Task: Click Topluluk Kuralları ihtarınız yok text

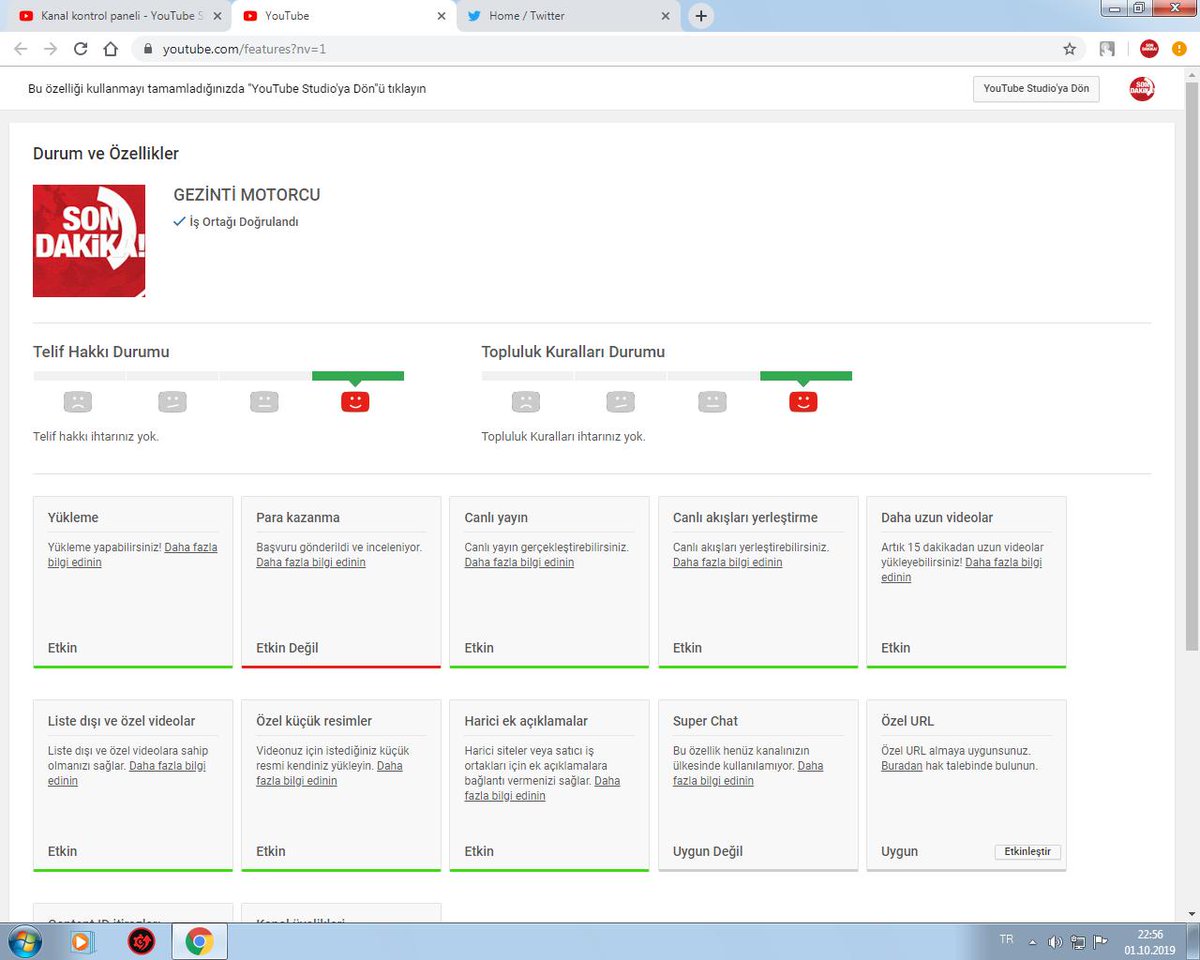Action: tap(563, 437)
